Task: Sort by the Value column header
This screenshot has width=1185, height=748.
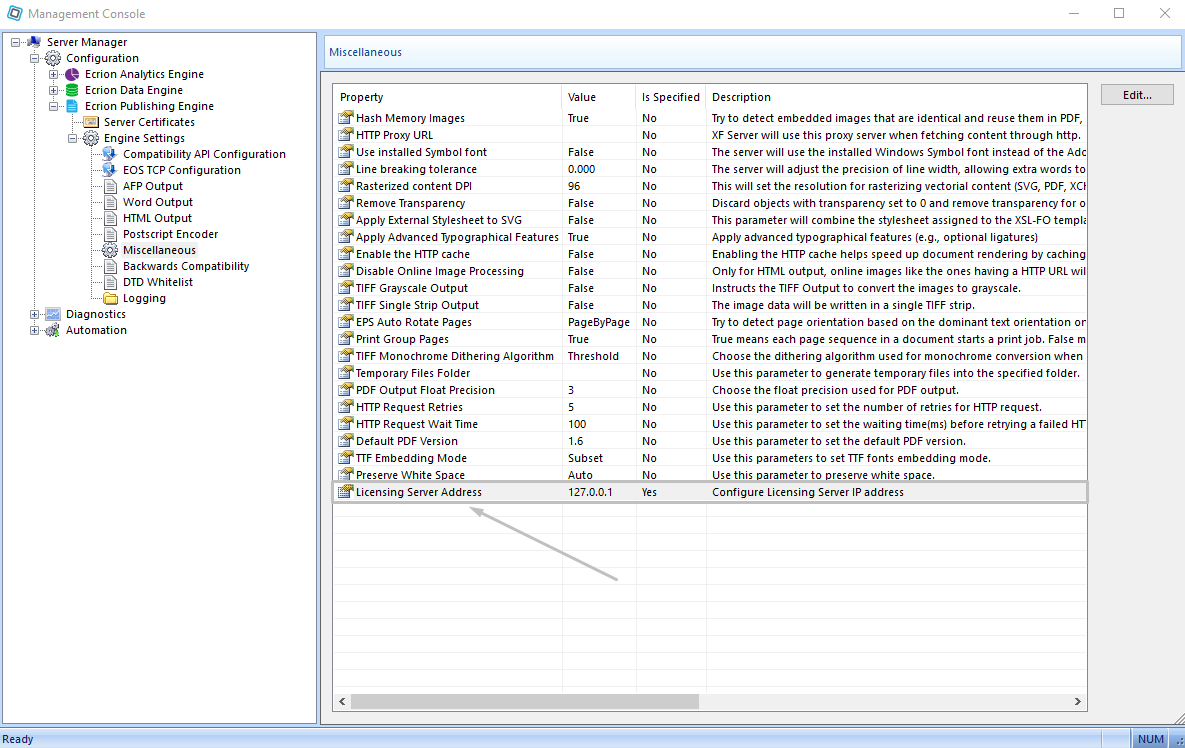Action: point(599,97)
